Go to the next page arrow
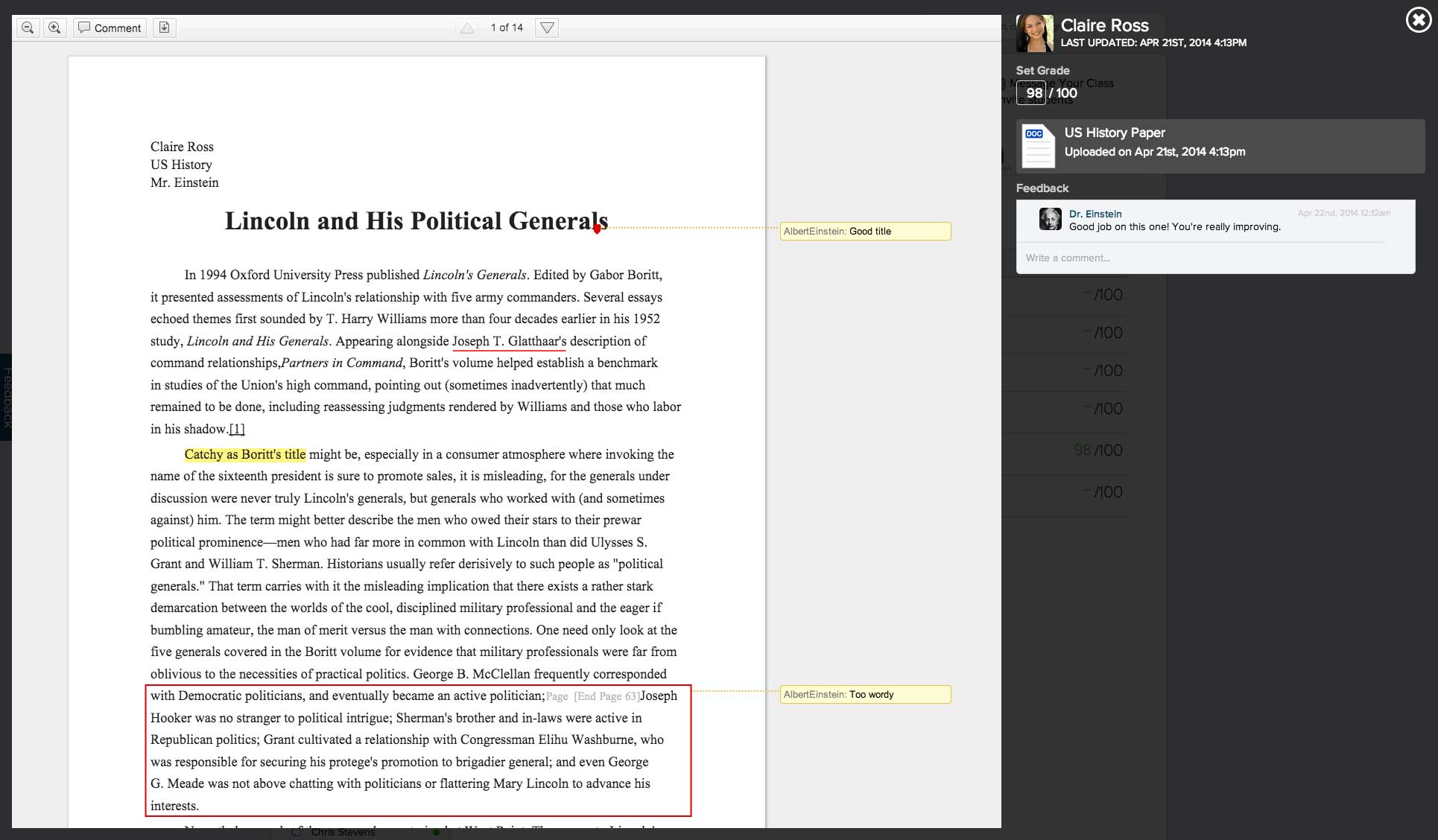 (547, 28)
